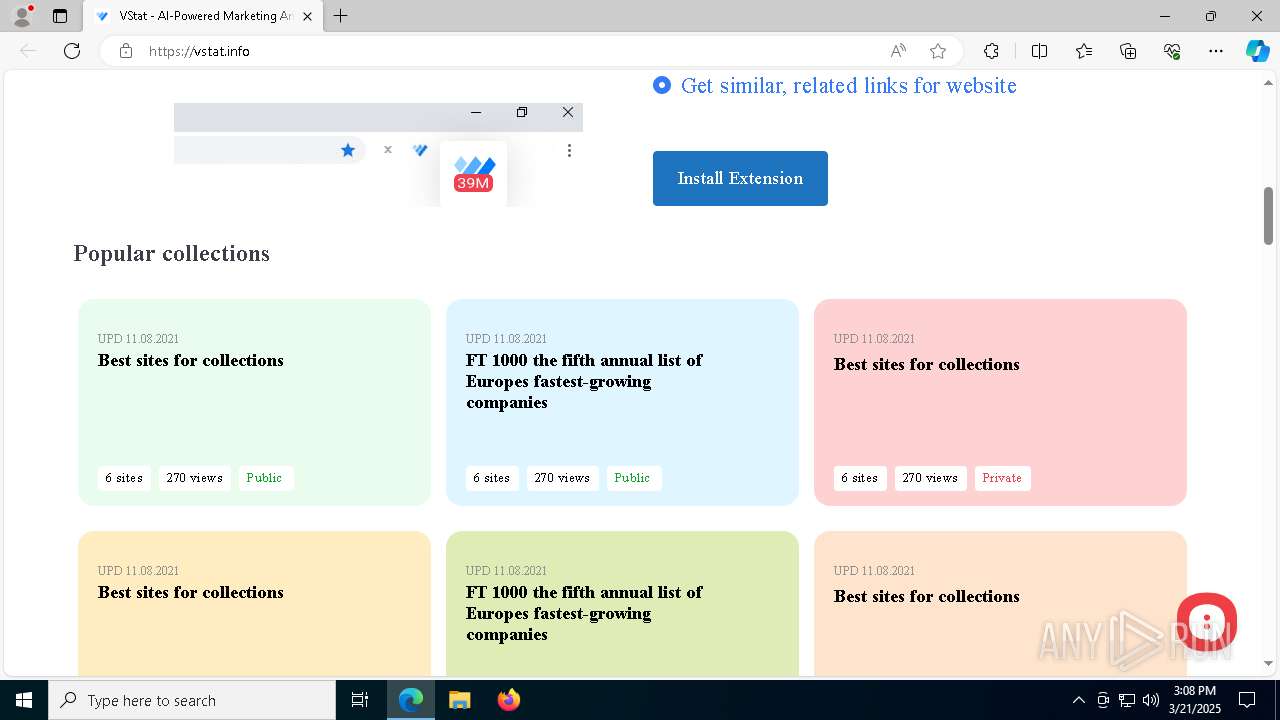Click the blue star in extension preview

coord(348,150)
